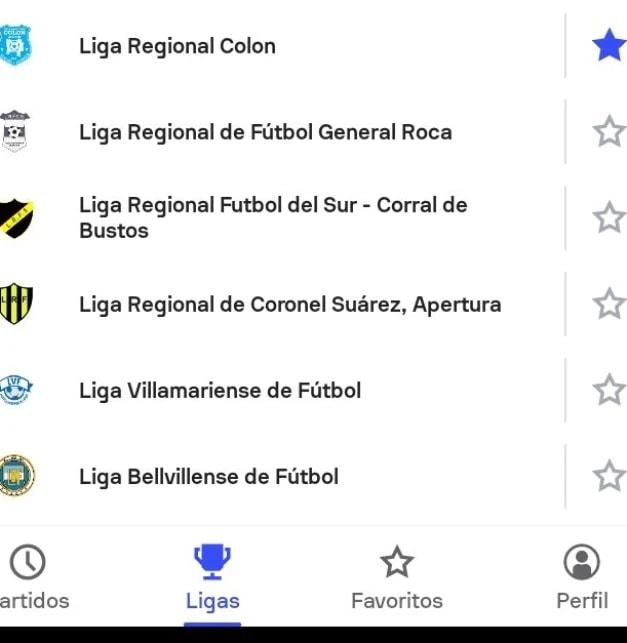Viewport: 627px width, 643px height.
Task: Click the trophy icon in bottom navigation
Action: point(212,563)
